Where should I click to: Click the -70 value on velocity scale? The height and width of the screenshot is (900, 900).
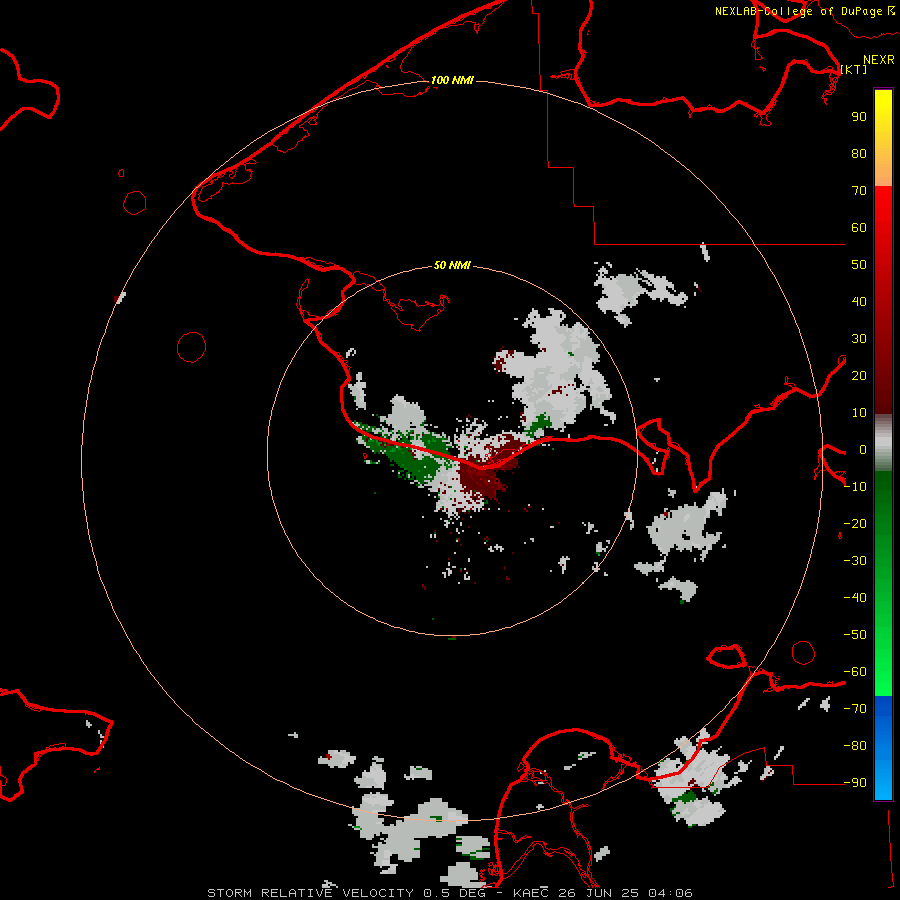pos(855,709)
